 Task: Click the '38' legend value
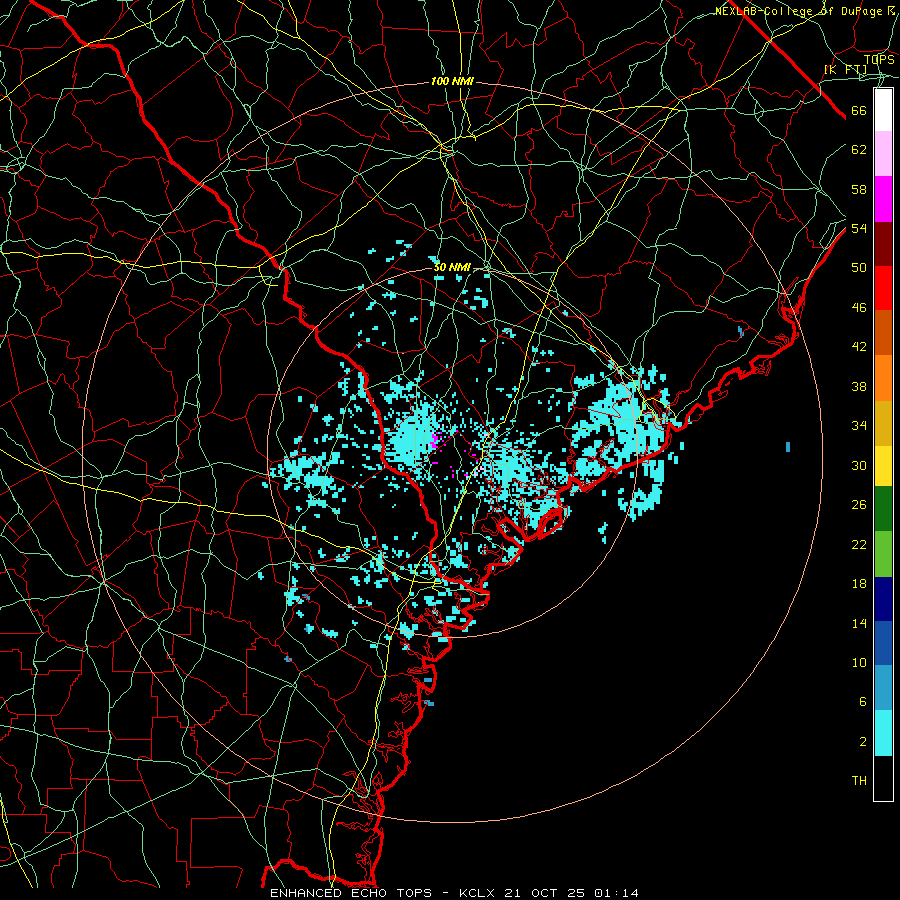(859, 386)
